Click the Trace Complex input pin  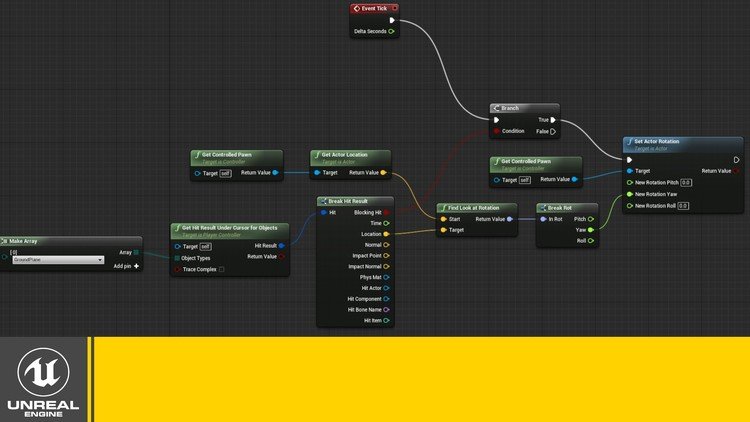pos(177,269)
